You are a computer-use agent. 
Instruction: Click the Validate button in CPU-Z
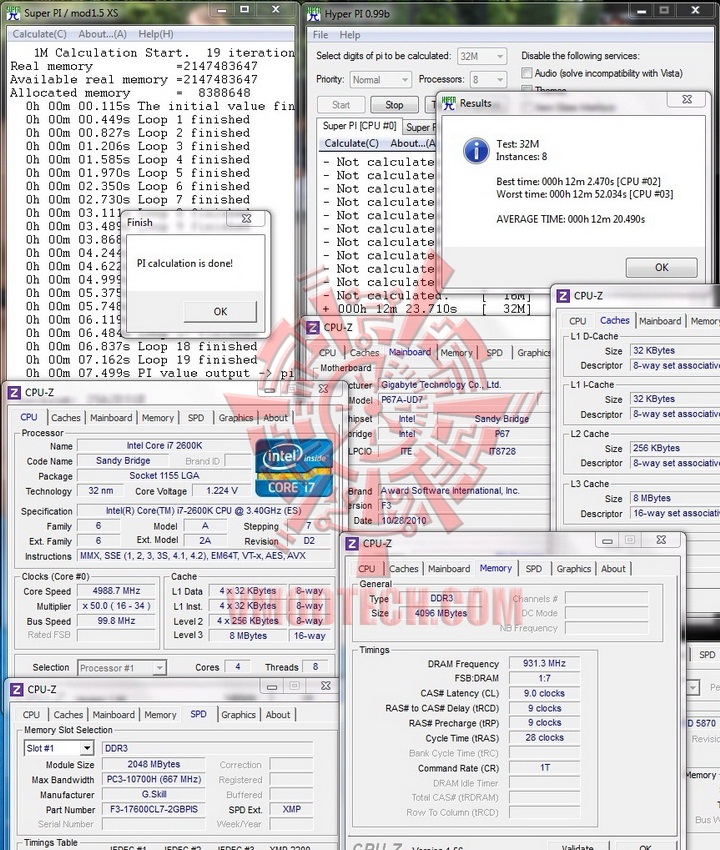click(578, 846)
